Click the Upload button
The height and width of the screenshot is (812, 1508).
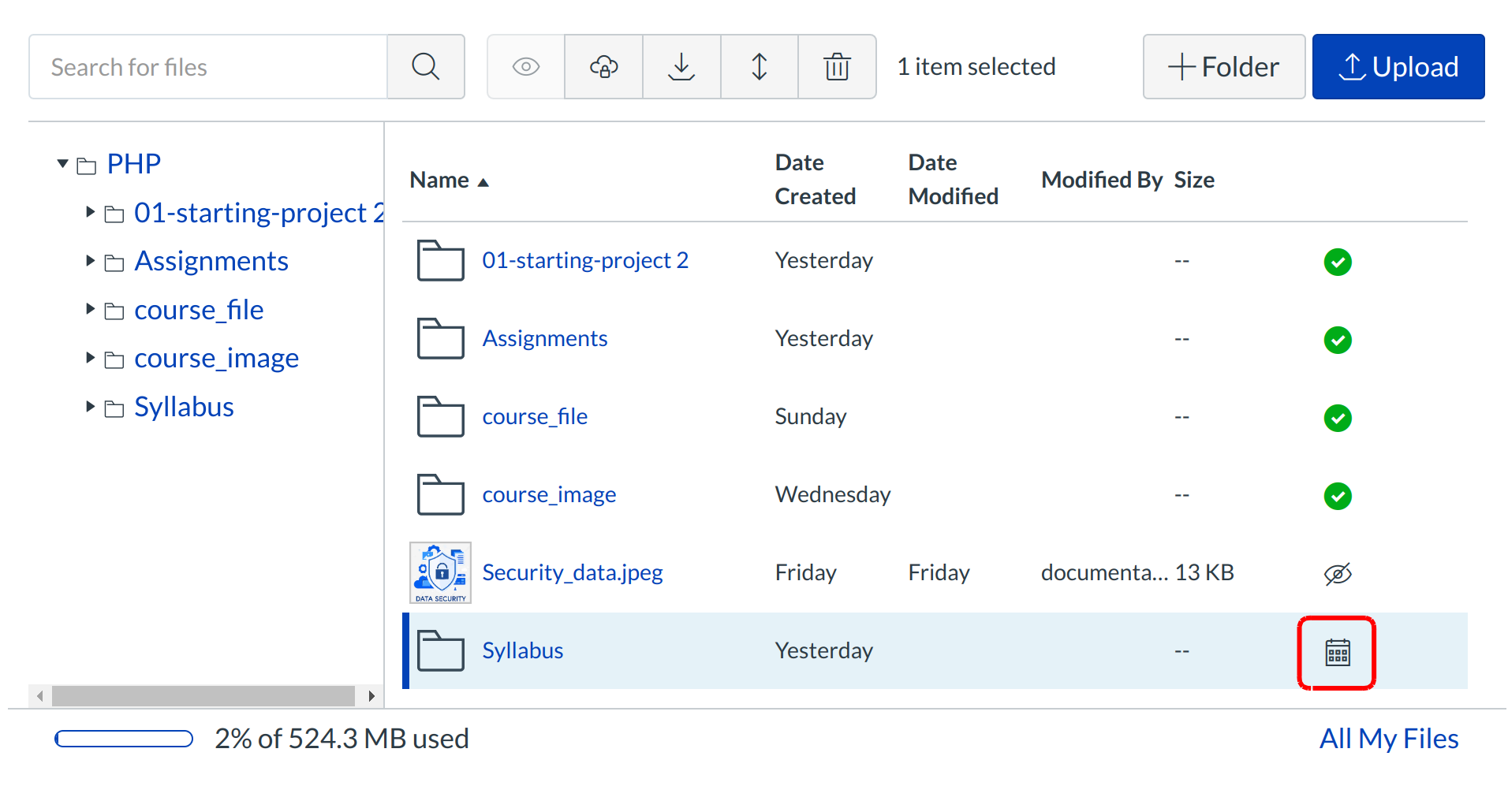(1398, 67)
